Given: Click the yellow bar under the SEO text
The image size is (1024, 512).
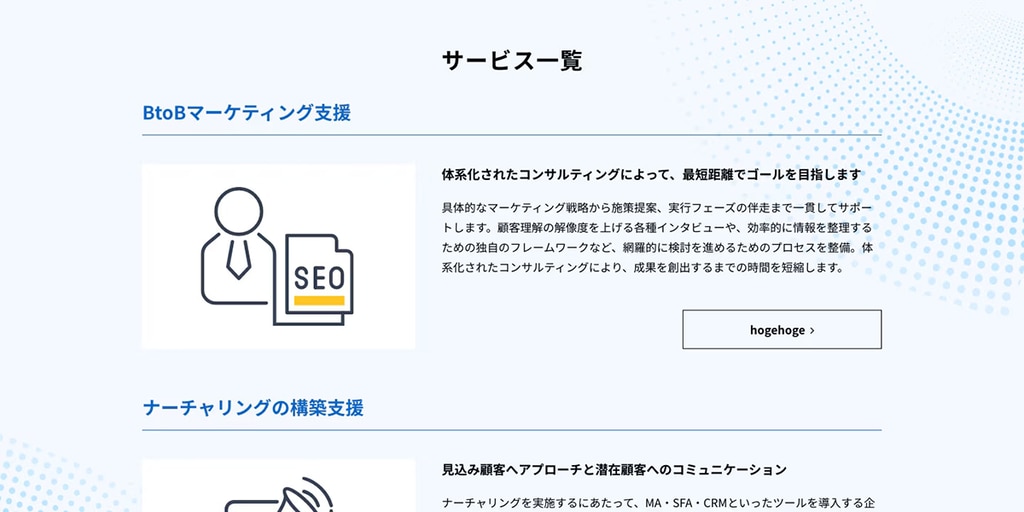Looking at the screenshot, I should click(x=319, y=300).
